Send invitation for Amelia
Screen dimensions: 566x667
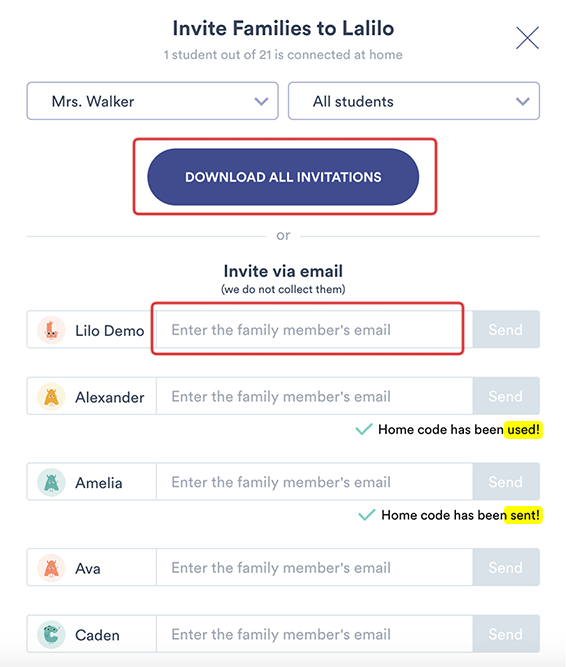click(506, 482)
